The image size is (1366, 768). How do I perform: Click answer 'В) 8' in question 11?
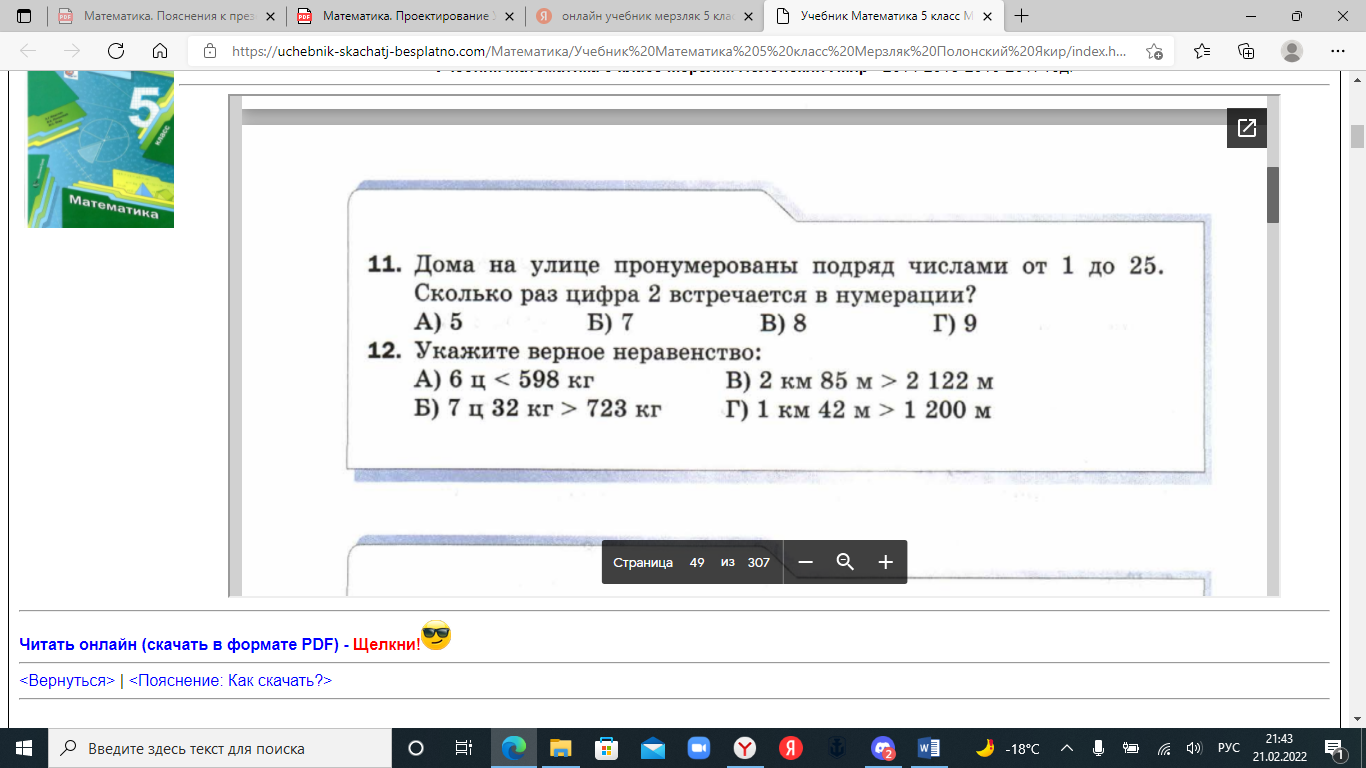click(x=784, y=323)
